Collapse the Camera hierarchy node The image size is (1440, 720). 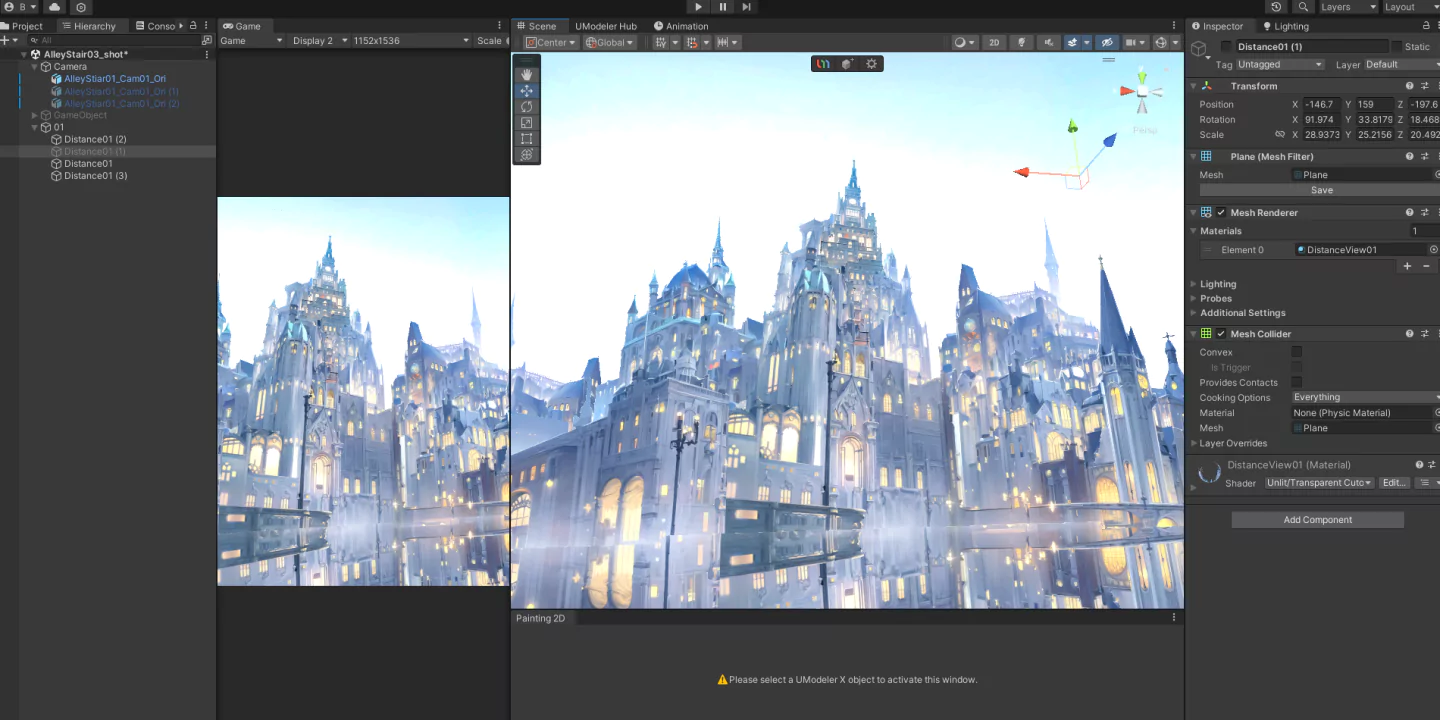click(x=35, y=67)
